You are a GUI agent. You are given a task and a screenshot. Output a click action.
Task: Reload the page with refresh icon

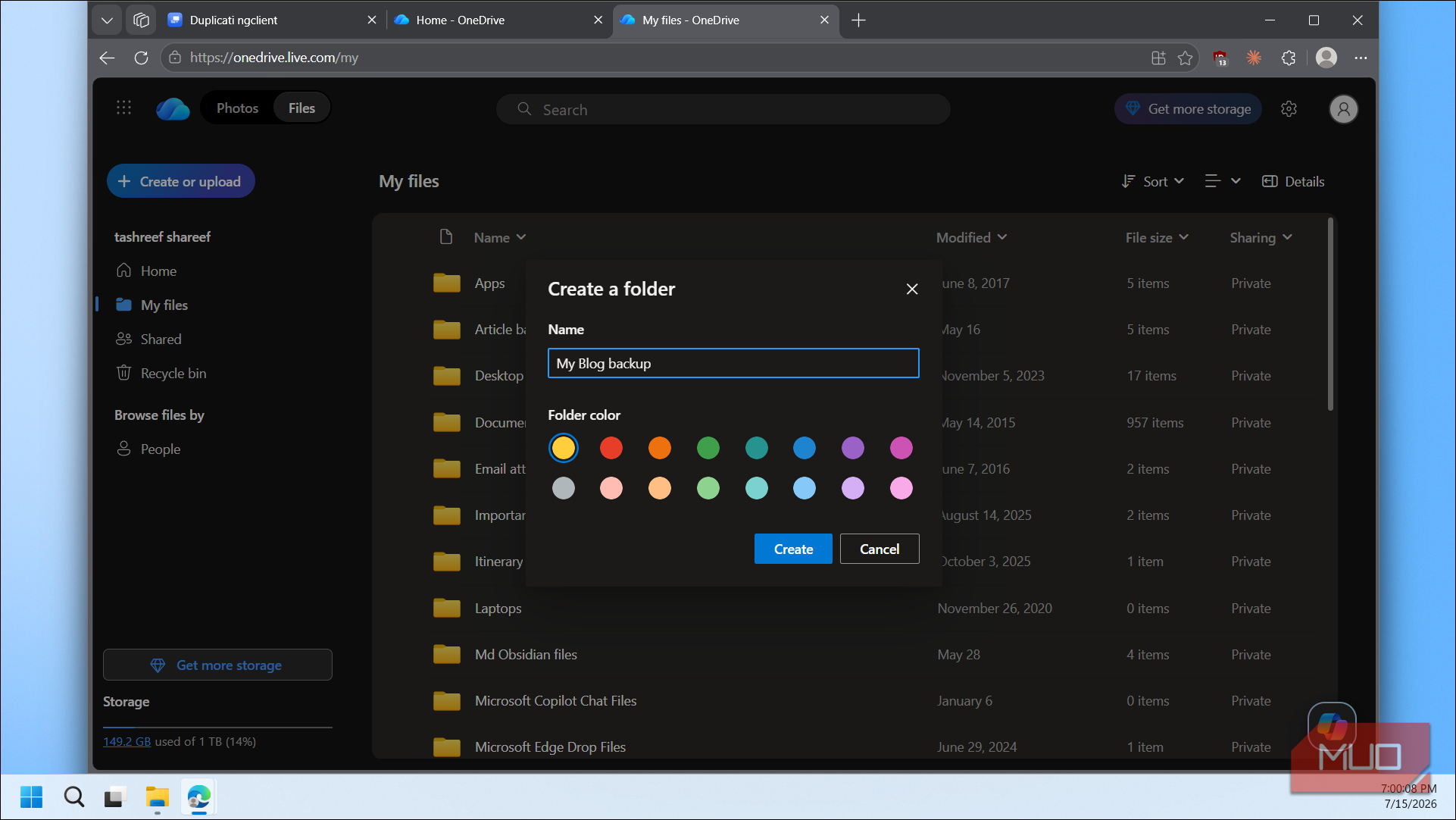click(x=141, y=58)
